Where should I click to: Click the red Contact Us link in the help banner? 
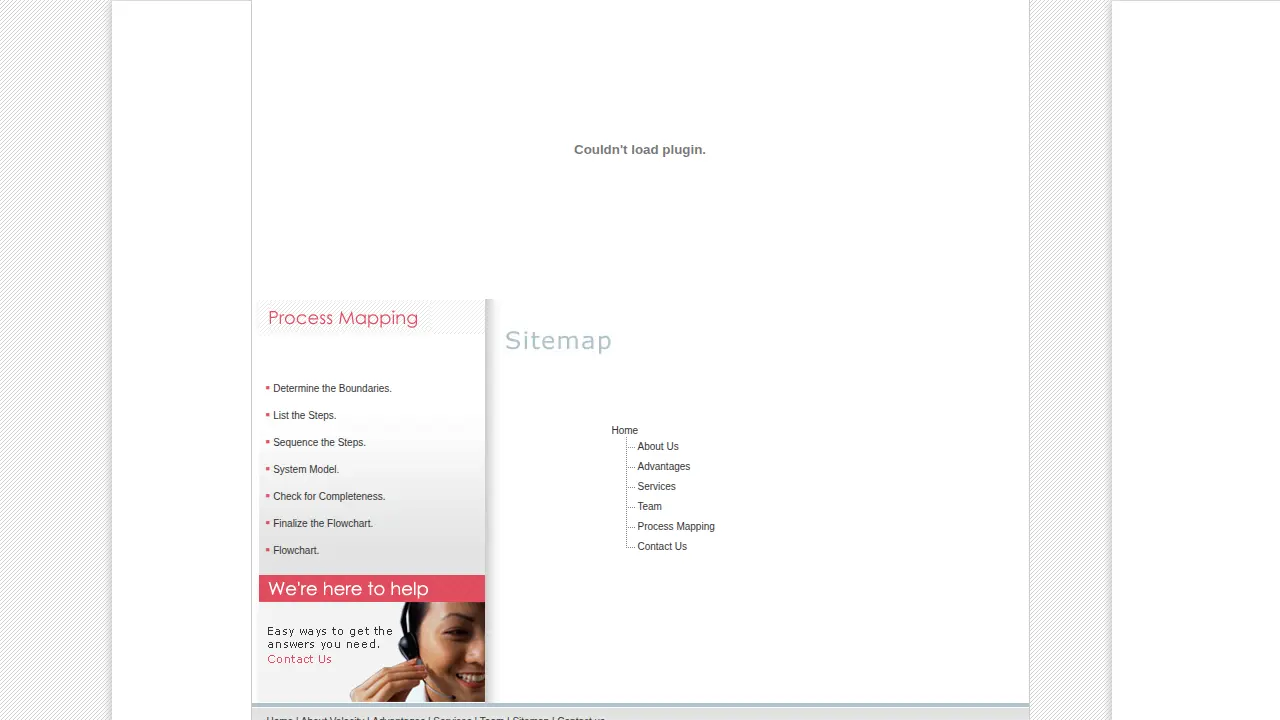point(299,659)
